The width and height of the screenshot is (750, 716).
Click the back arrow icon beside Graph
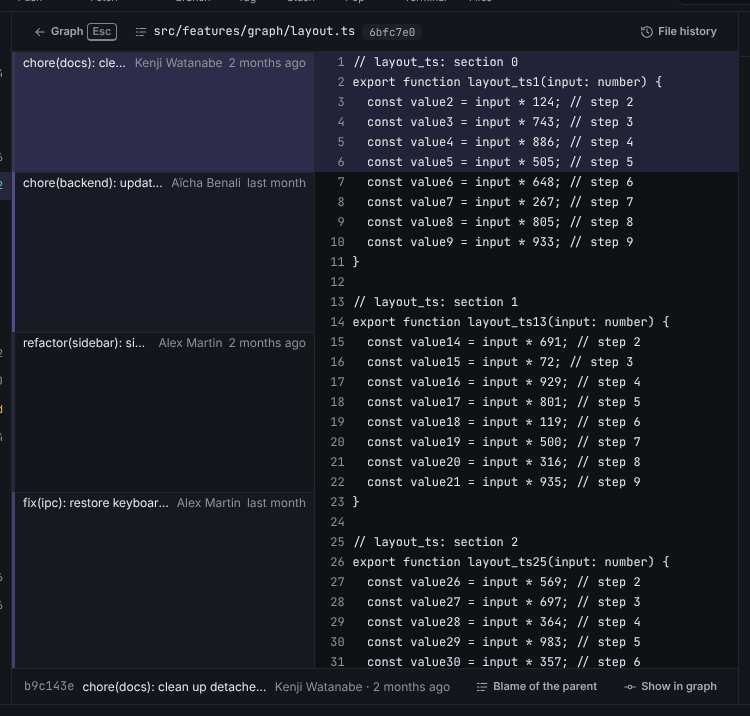[40, 32]
